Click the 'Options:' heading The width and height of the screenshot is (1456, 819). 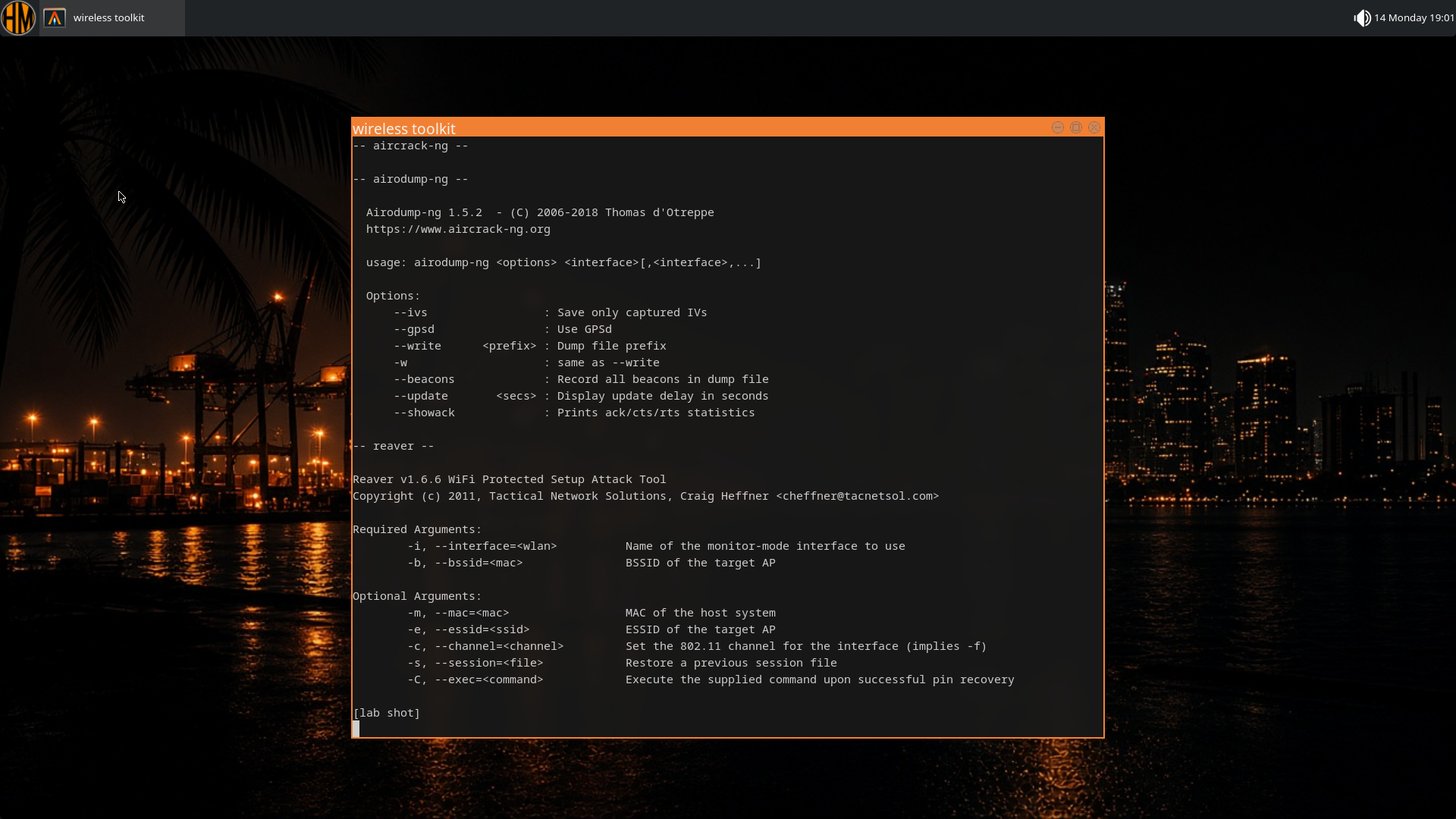pos(393,296)
